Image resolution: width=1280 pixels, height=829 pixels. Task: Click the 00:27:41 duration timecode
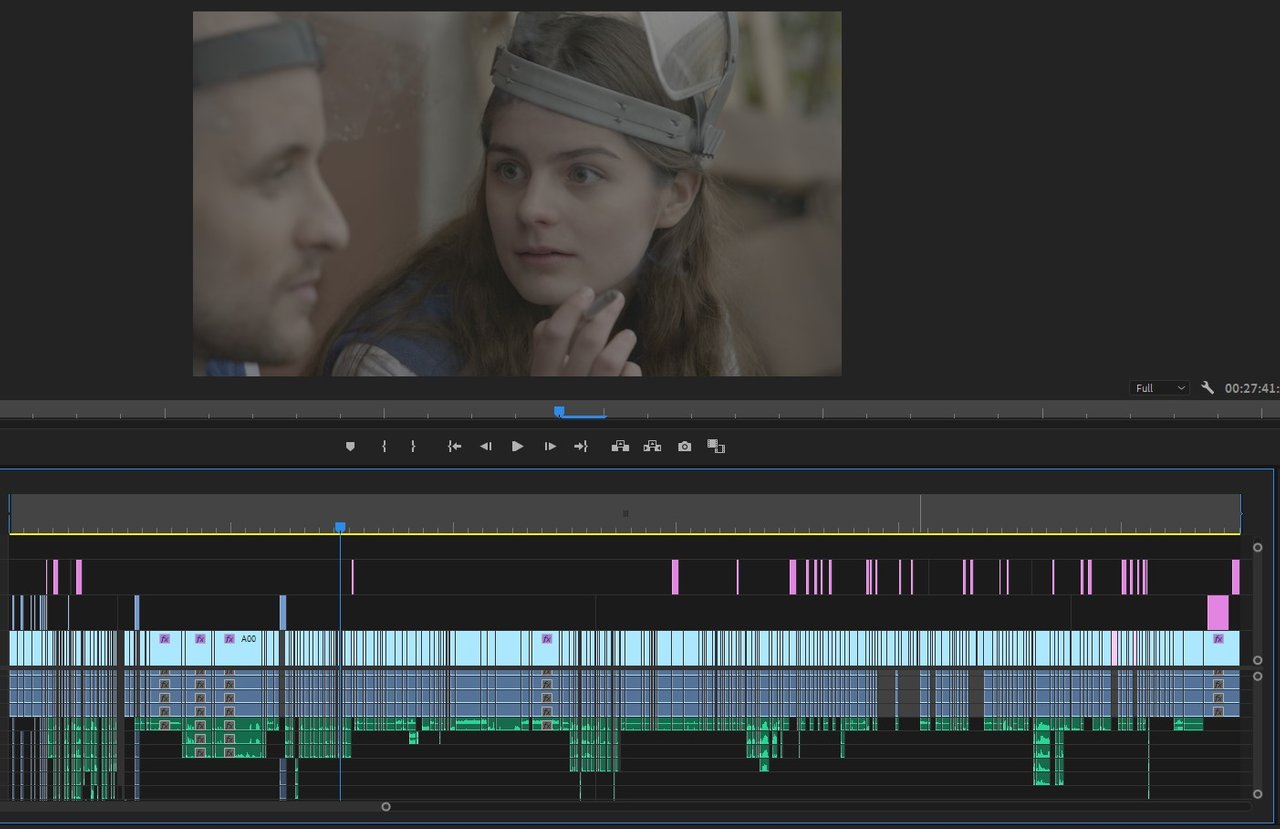[1251, 388]
